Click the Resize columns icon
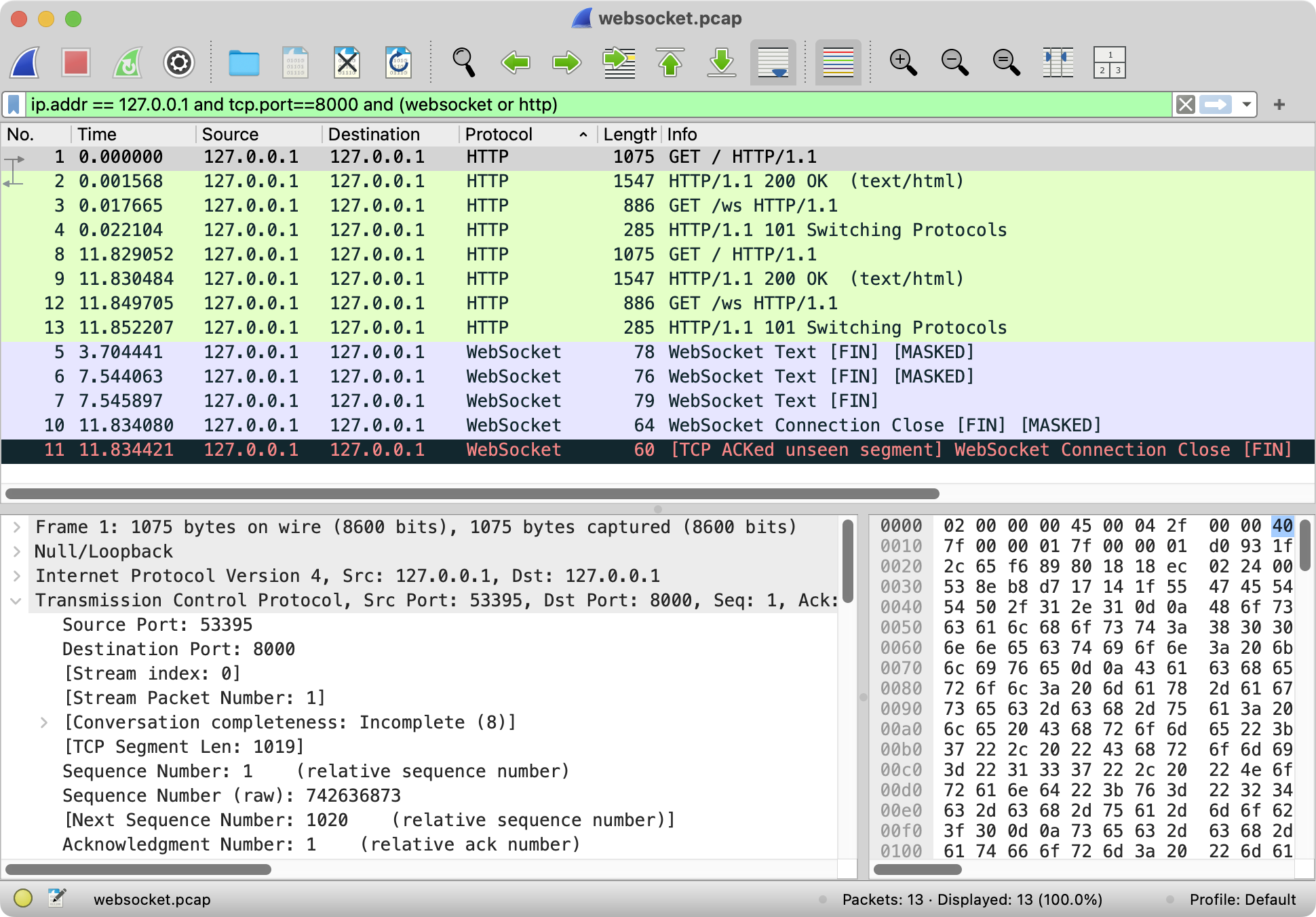Viewport: 1316px width, 917px height. [x=1058, y=62]
